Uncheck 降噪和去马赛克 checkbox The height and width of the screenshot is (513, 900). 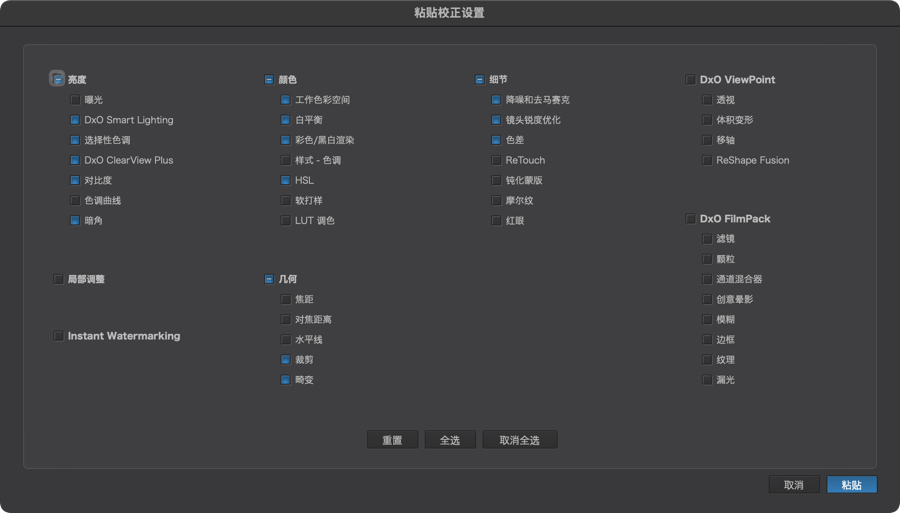tap(496, 100)
